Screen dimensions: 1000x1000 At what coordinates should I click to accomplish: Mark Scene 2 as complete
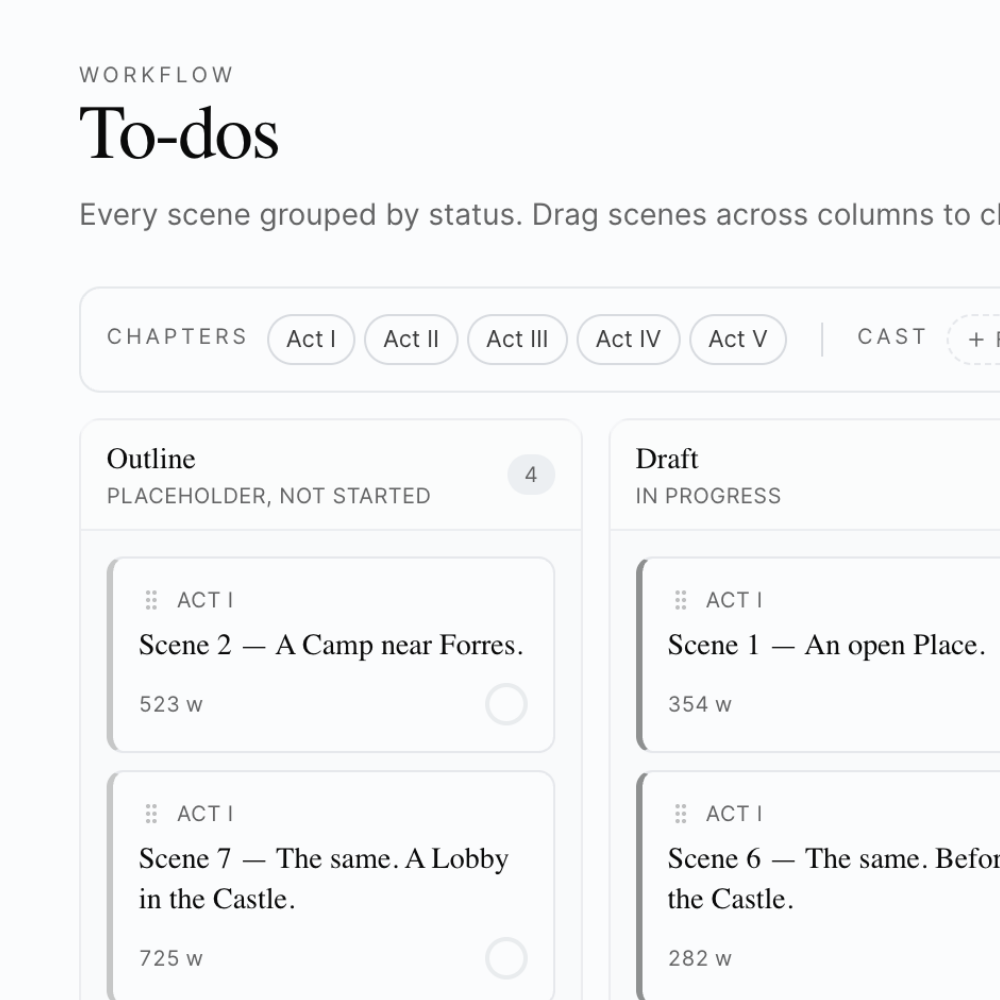point(506,704)
